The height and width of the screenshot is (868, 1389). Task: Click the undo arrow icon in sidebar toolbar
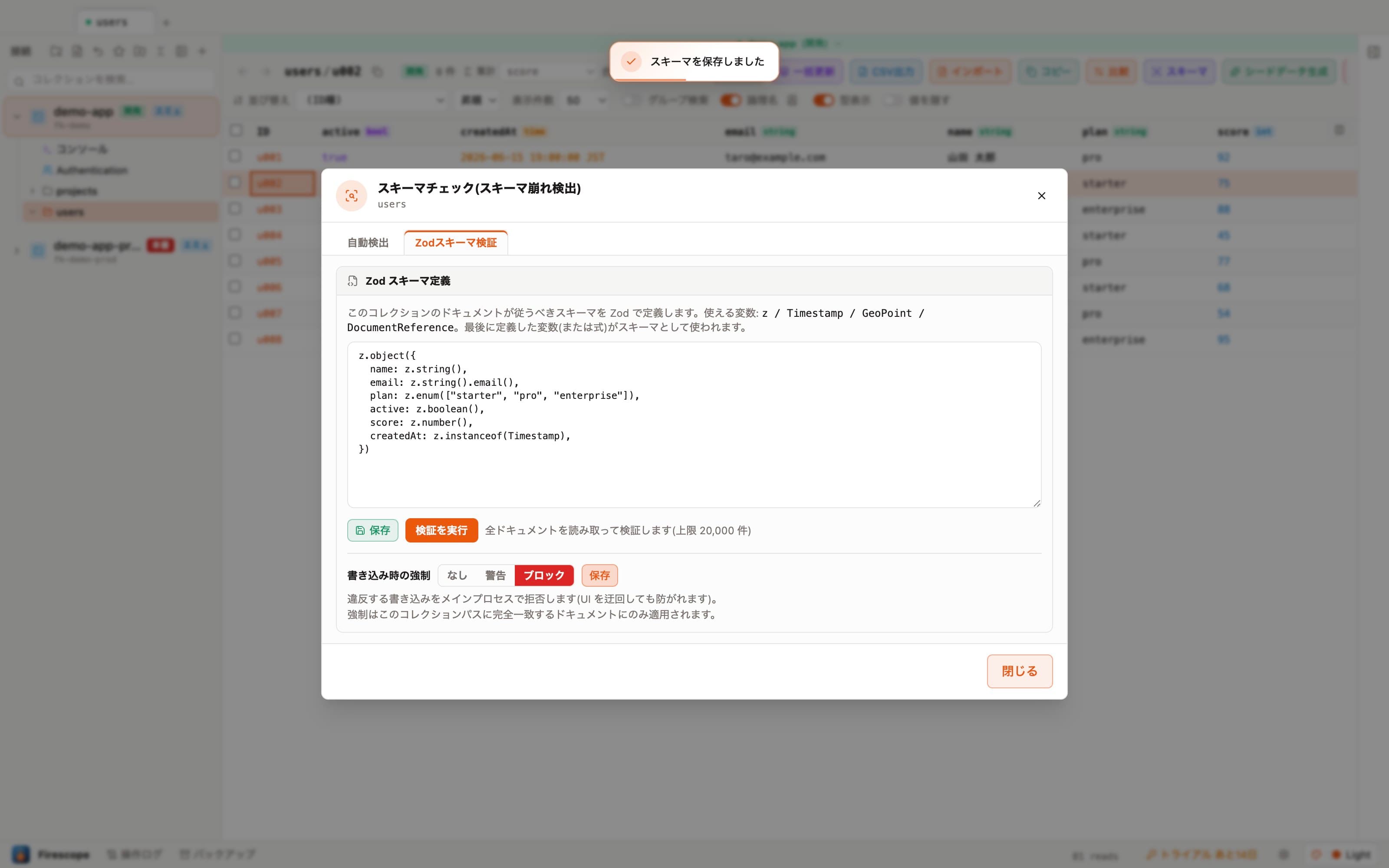click(x=98, y=52)
